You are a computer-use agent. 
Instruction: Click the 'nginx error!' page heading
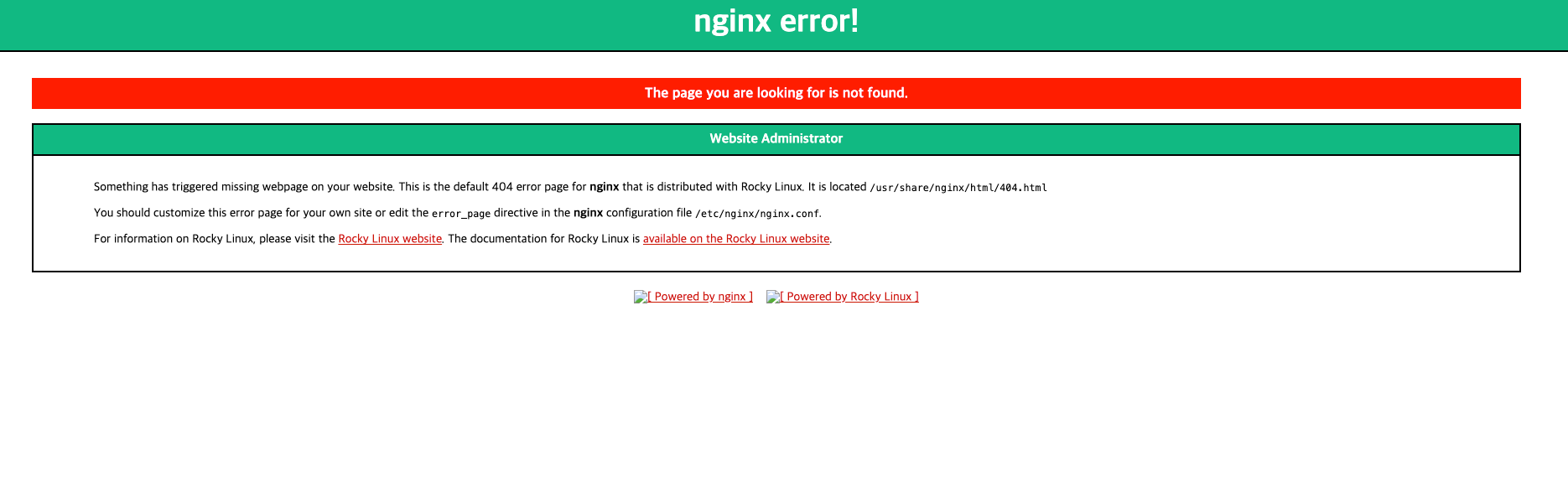pyautogui.click(x=776, y=21)
